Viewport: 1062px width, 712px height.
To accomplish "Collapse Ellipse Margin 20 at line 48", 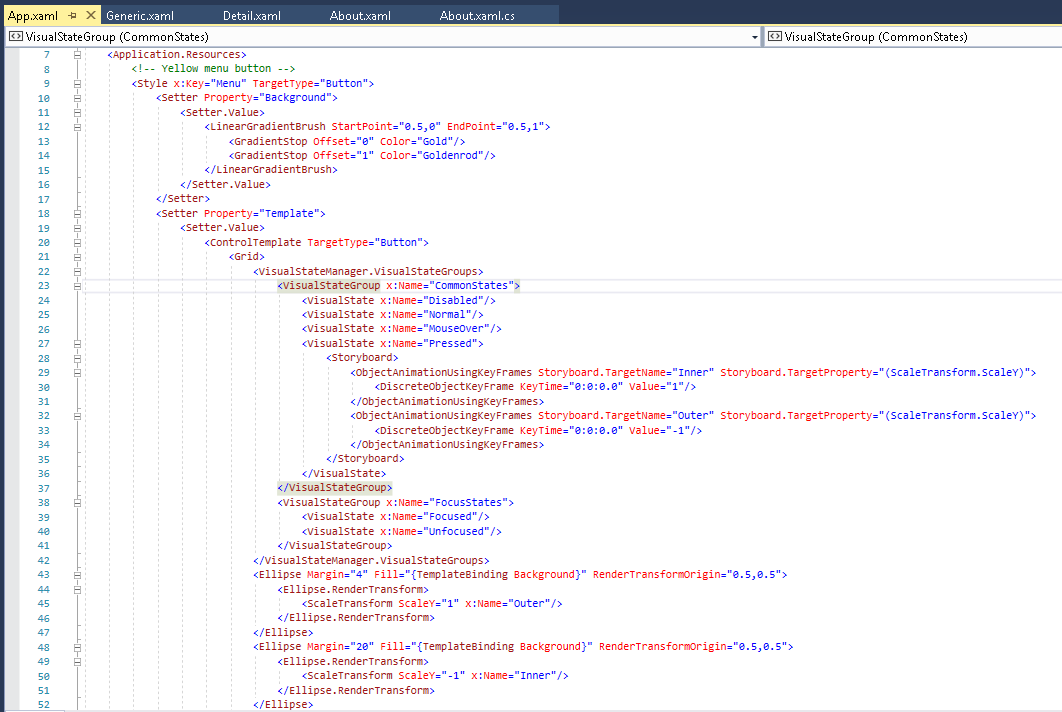I will 77,647.
